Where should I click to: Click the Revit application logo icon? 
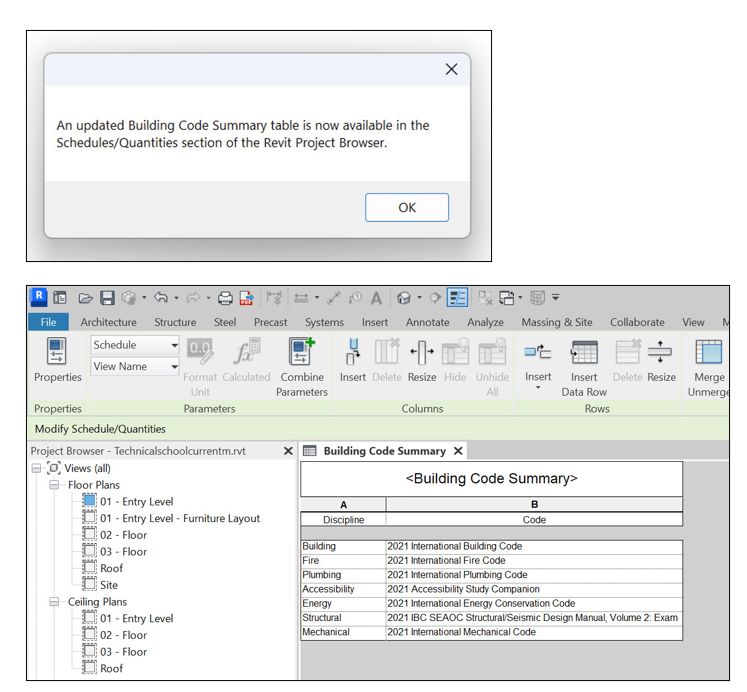tap(39, 297)
